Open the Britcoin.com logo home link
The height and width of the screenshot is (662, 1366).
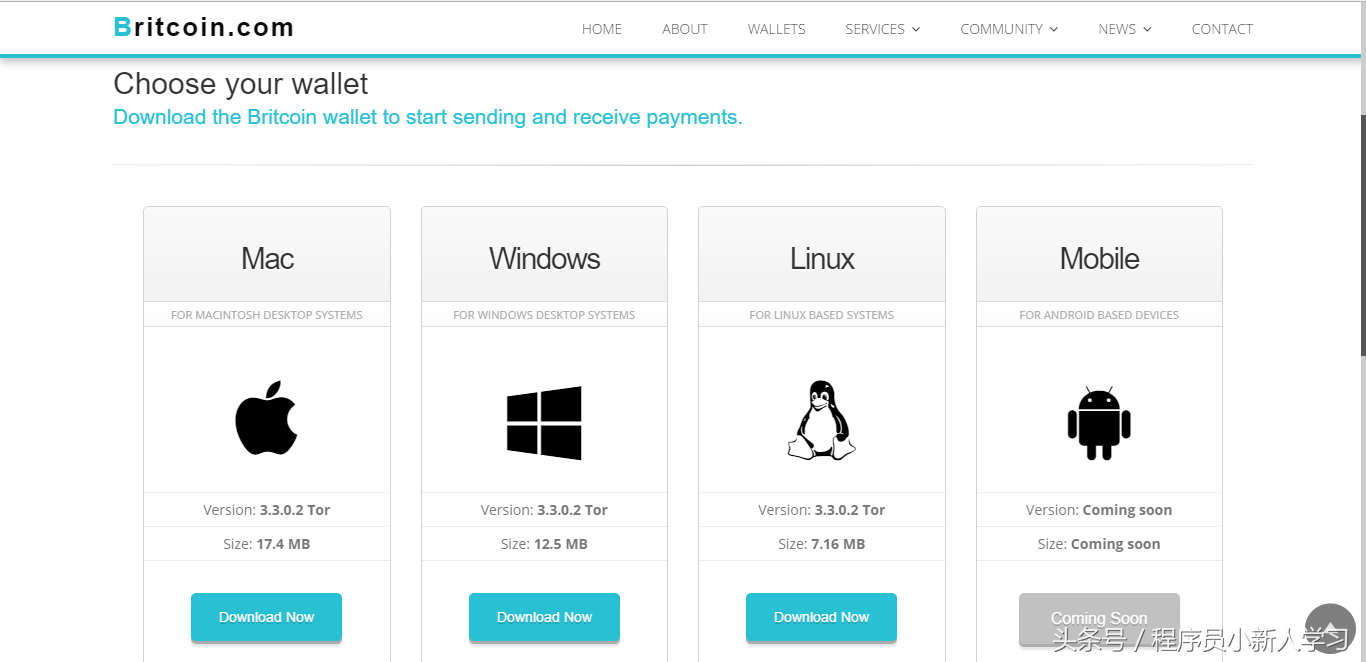[x=204, y=27]
